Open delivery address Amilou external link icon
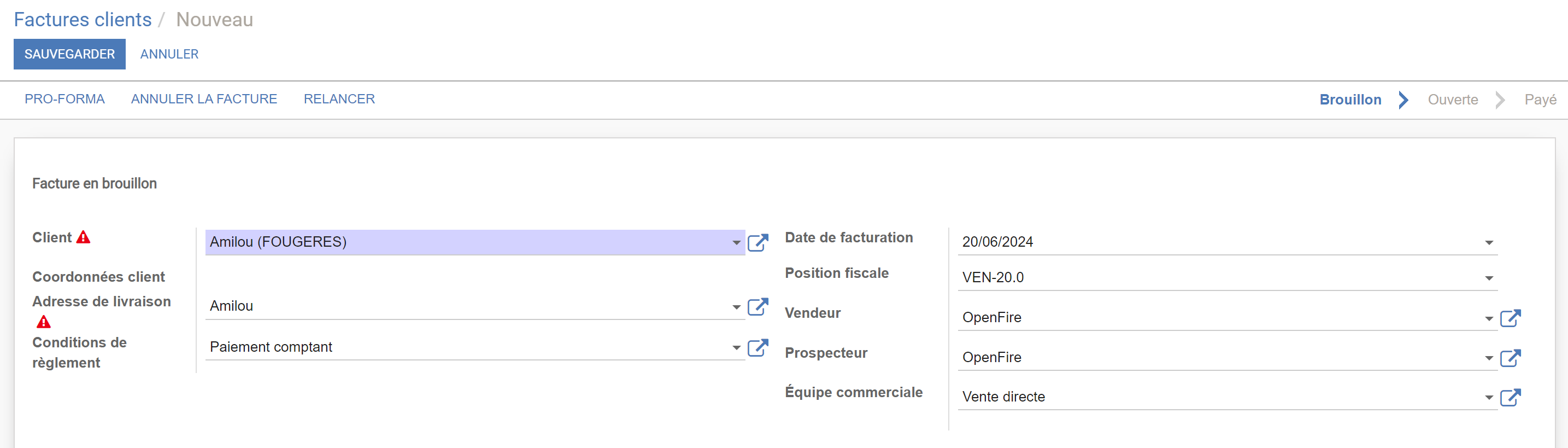The width and height of the screenshot is (1568, 448). point(758,306)
